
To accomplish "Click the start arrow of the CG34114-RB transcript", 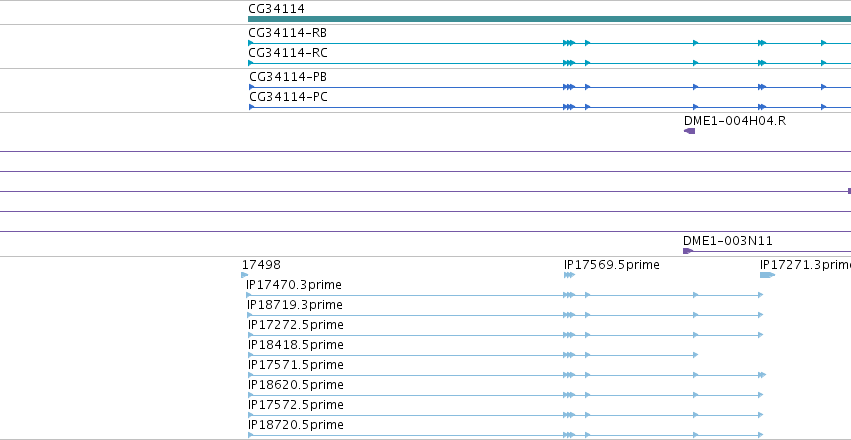I will 251,43.
